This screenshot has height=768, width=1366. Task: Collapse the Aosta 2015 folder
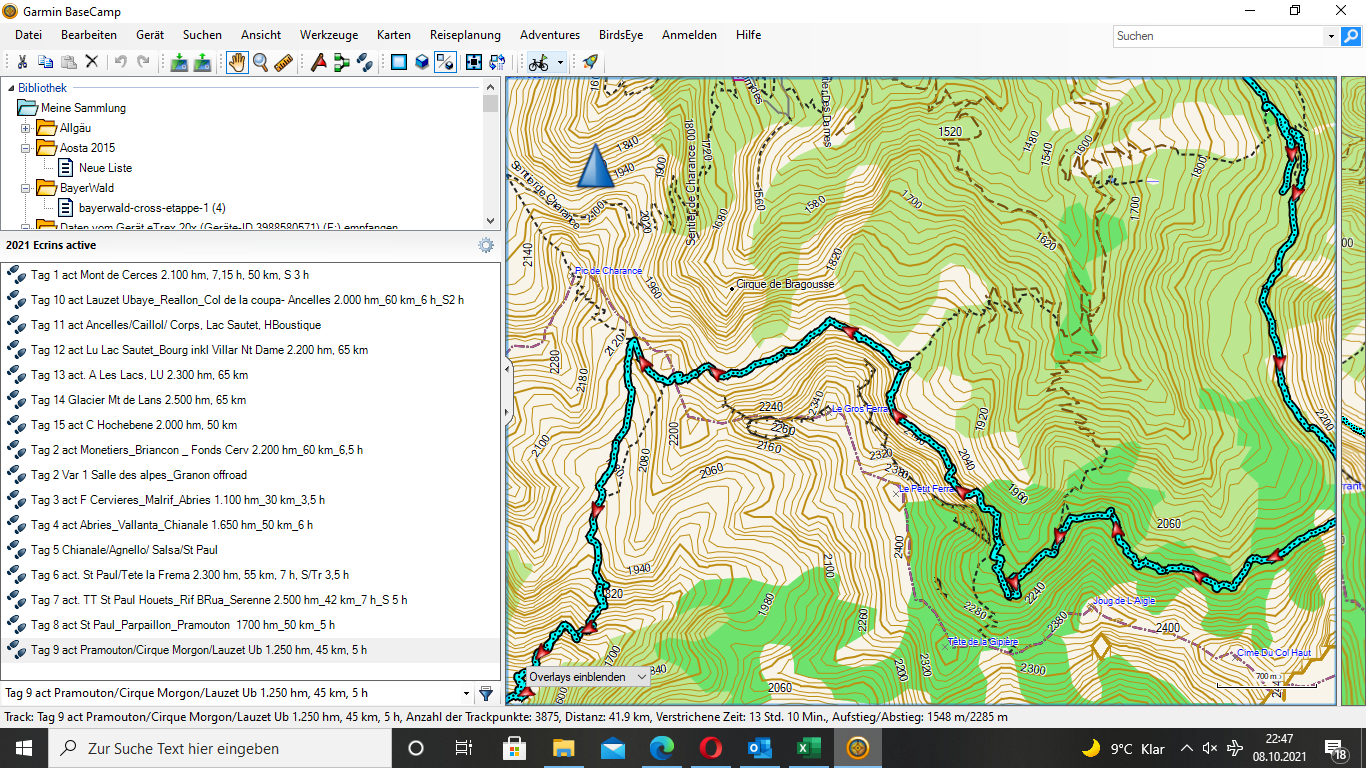26,148
